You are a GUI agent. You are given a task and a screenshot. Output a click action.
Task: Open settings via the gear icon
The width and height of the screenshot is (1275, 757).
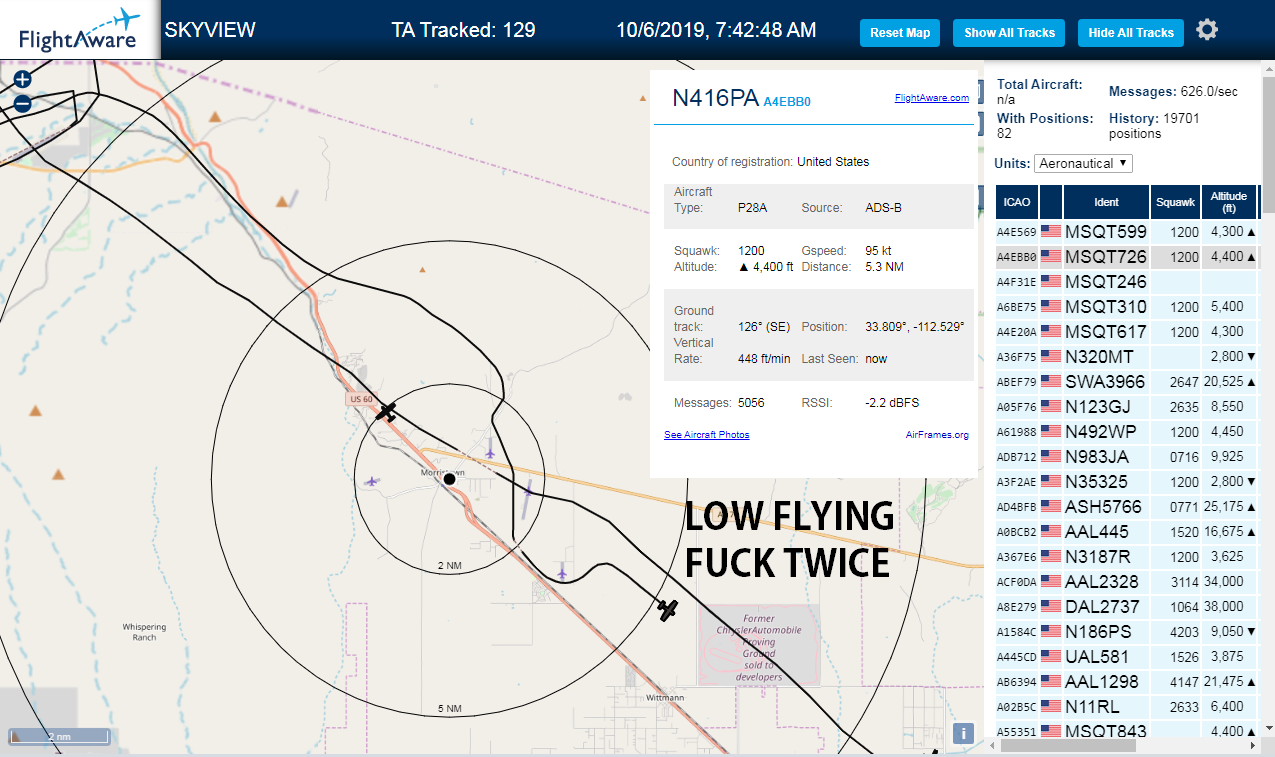[x=1207, y=30]
